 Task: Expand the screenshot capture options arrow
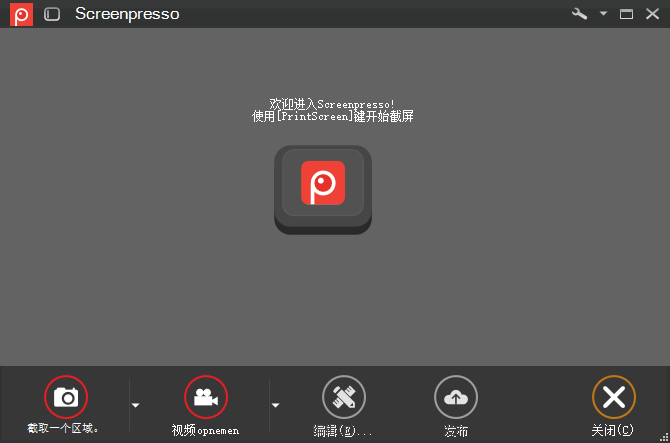135,405
